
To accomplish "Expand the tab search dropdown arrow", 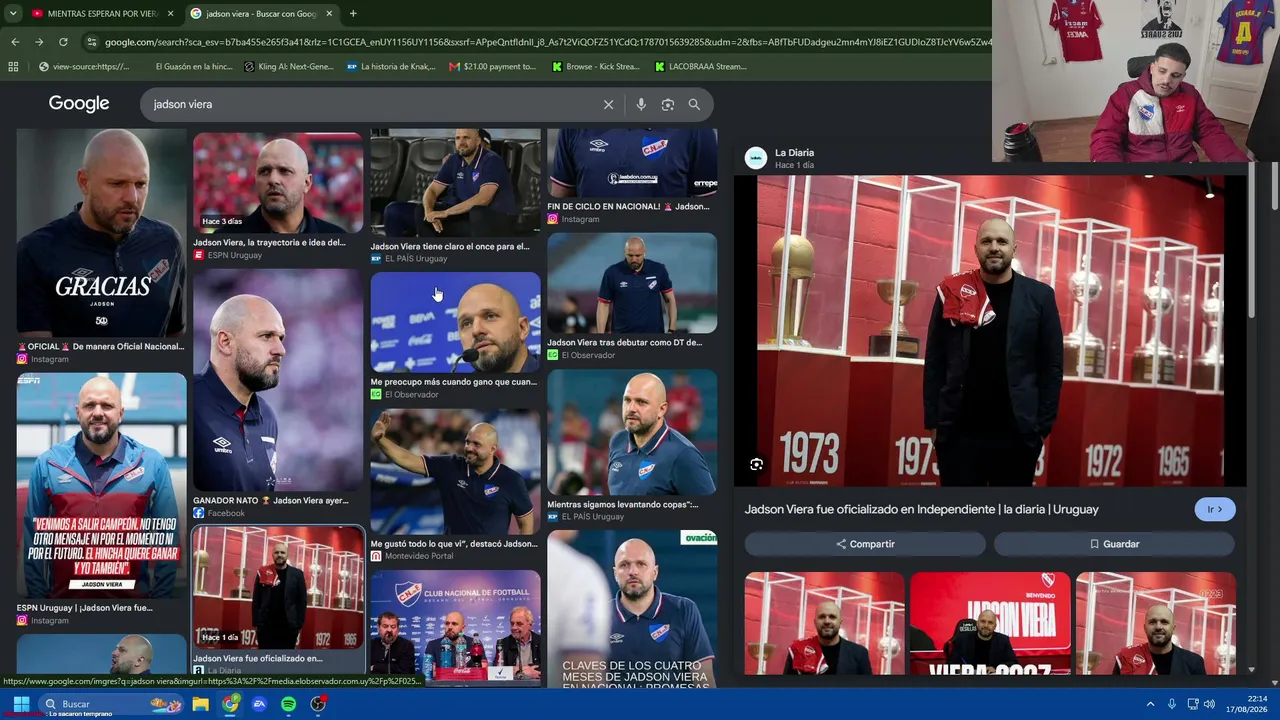I will point(12,14).
